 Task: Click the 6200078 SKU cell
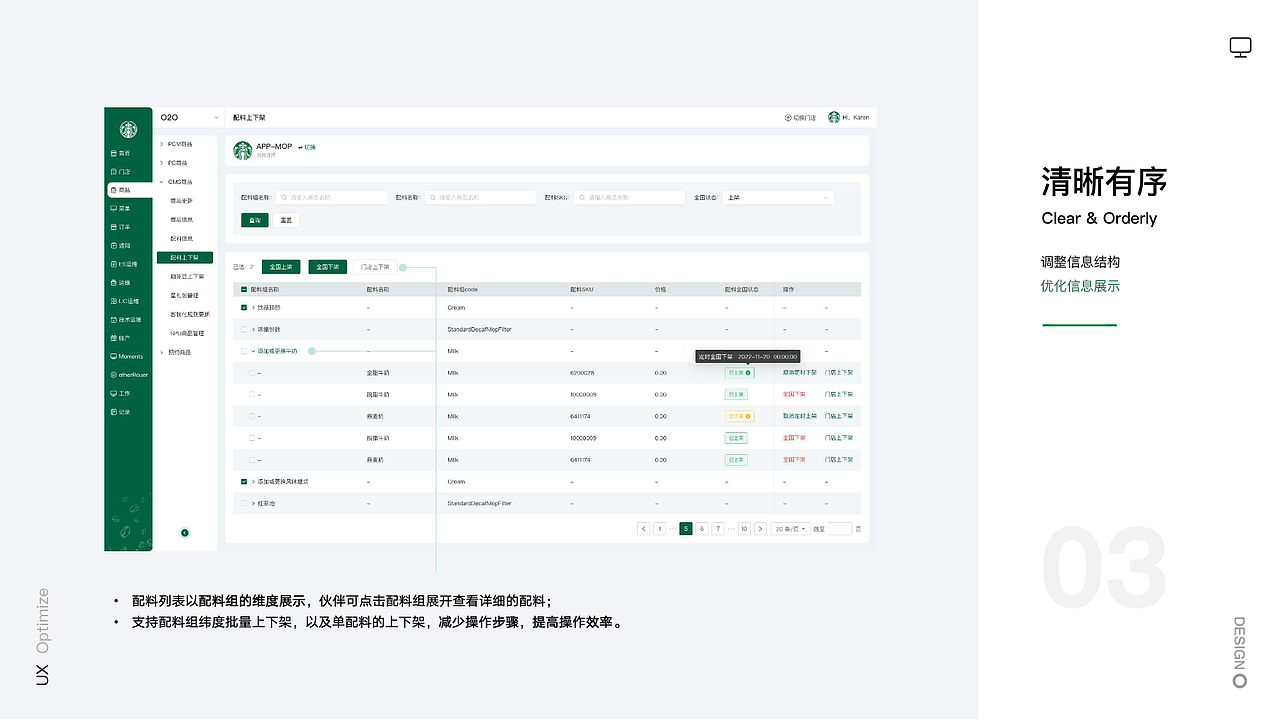point(582,373)
